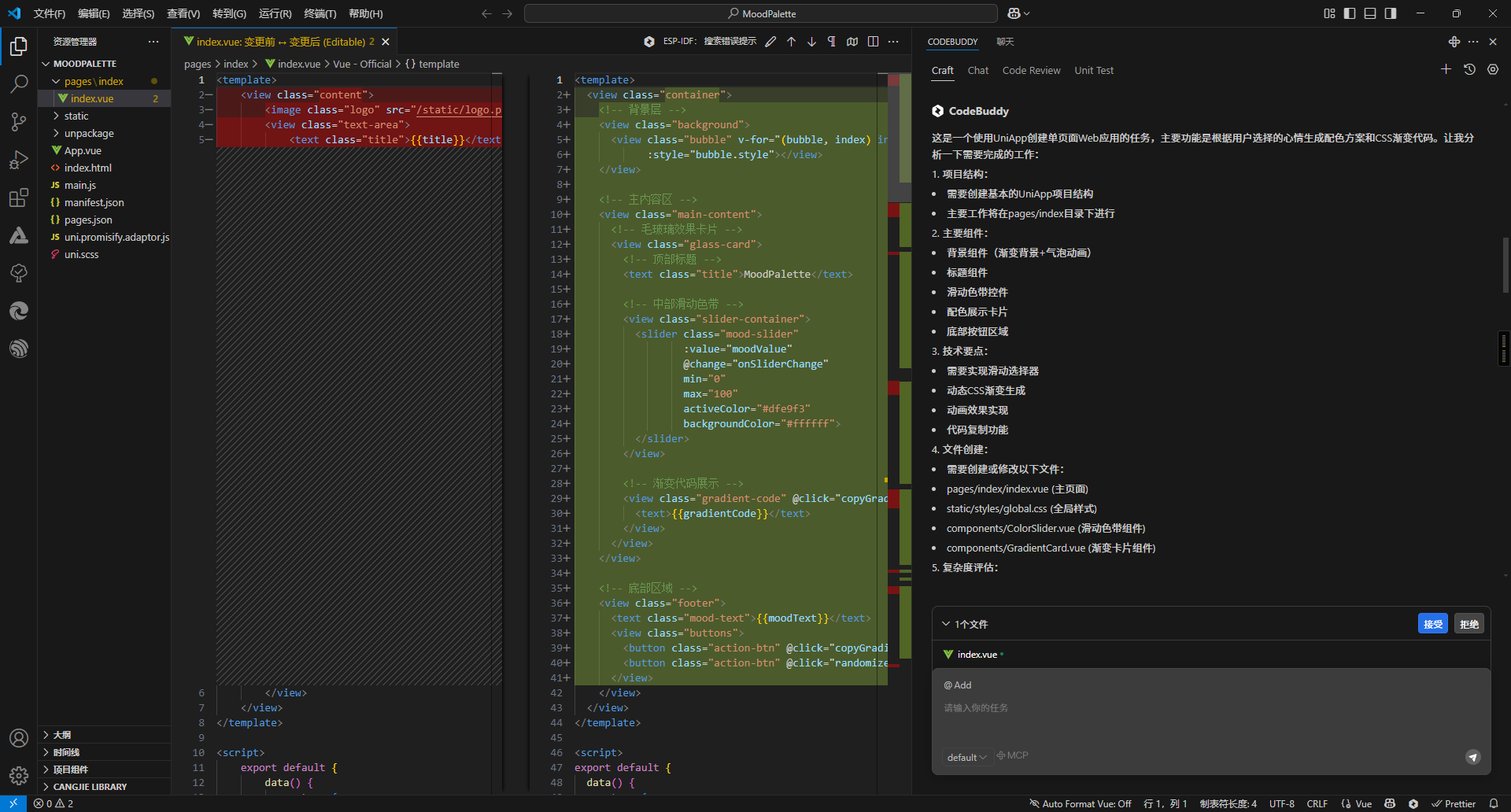Open manifest.json in explorer
The image size is (1511, 812).
point(104,202)
